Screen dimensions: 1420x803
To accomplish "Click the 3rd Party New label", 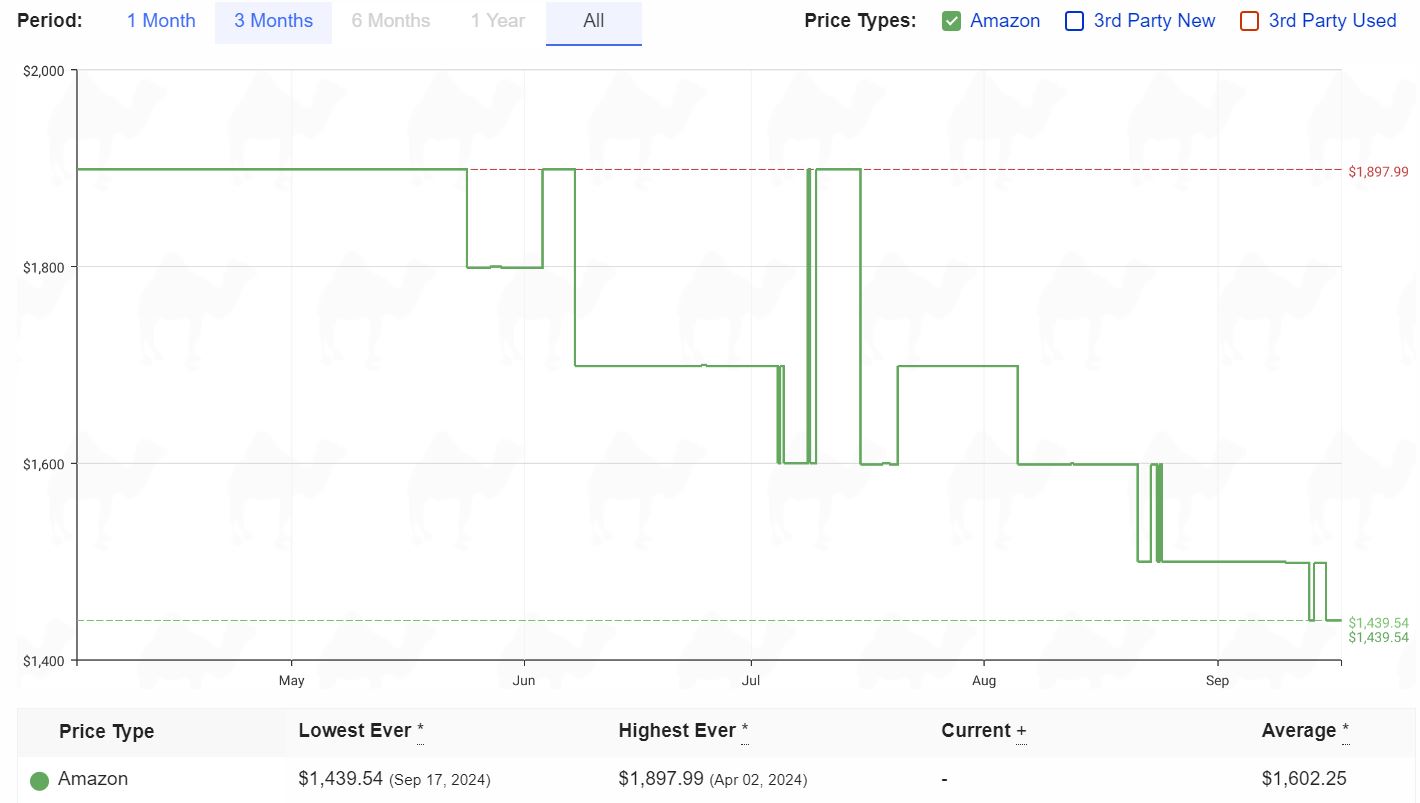I will (x=1154, y=21).
